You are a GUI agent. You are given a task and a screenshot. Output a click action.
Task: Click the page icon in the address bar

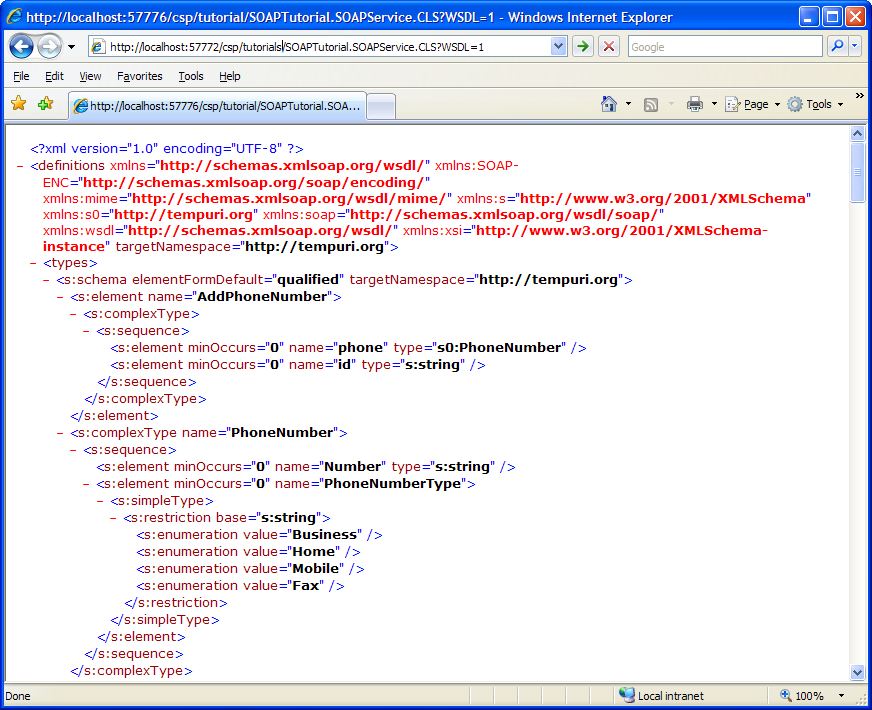coord(98,46)
